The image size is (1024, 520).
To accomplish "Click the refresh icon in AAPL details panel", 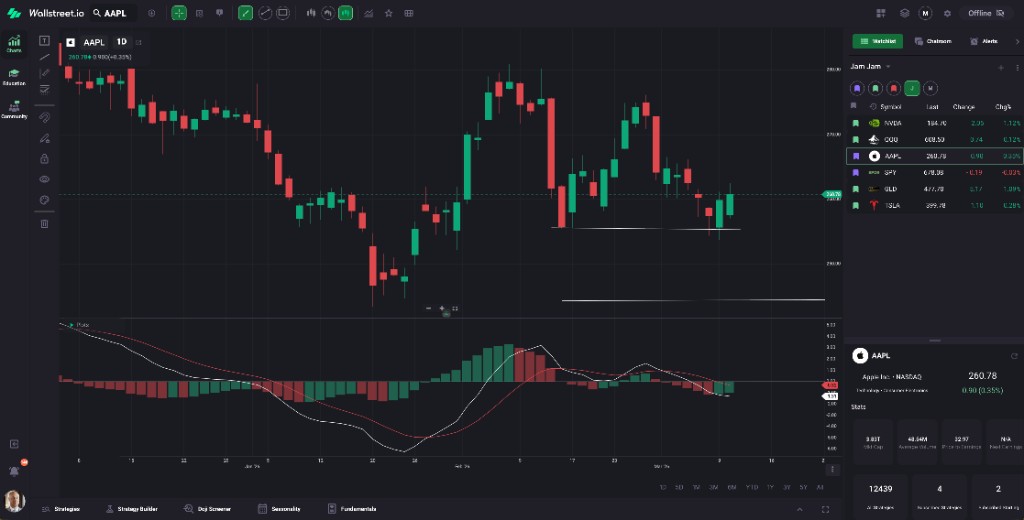I will point(1014,356).
